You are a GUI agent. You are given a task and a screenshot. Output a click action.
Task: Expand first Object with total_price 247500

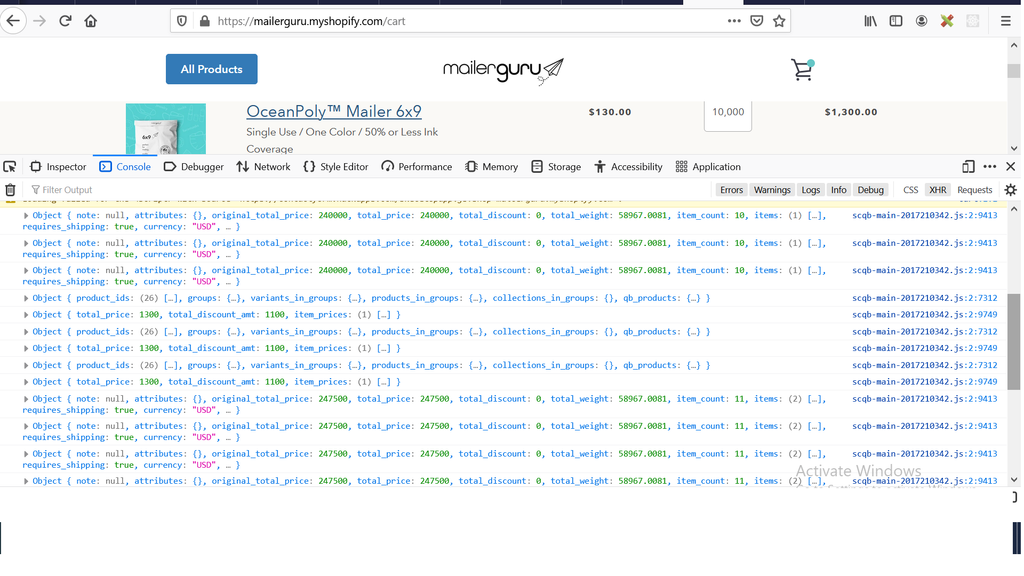pos(26,399)
